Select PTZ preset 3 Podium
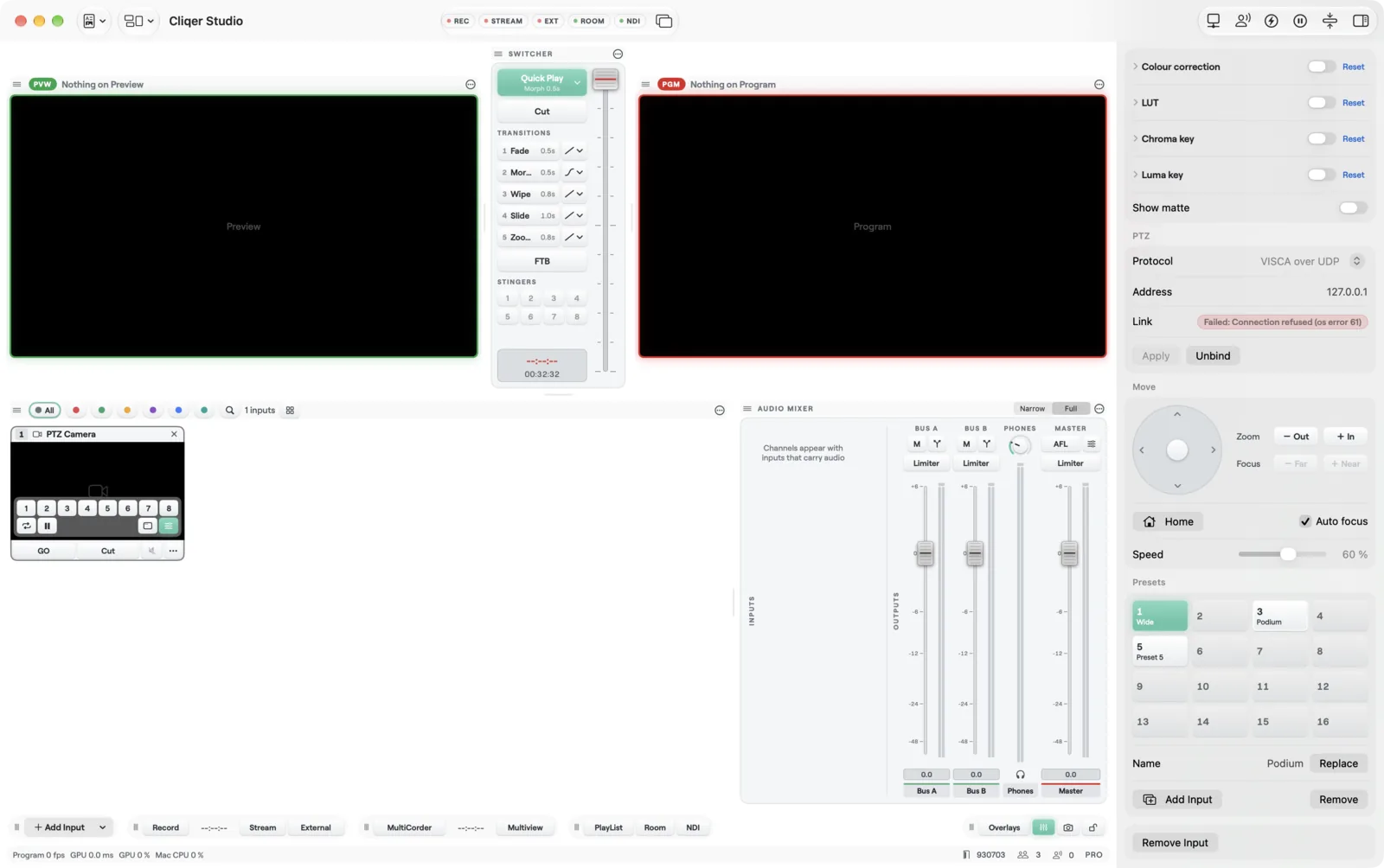The width and height of the screenshot is (1384, 868). (x=1280, y=616)
